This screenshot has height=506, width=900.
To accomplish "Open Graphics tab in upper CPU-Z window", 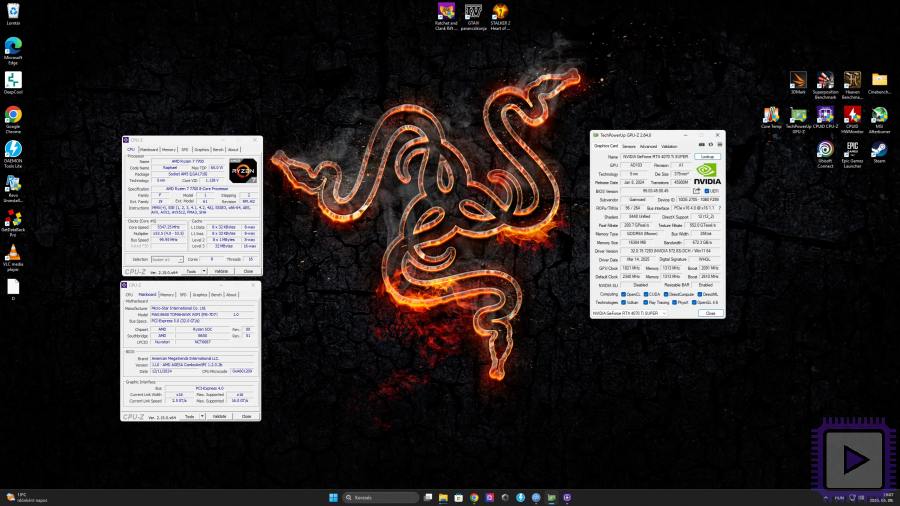I will coord(201,149).
